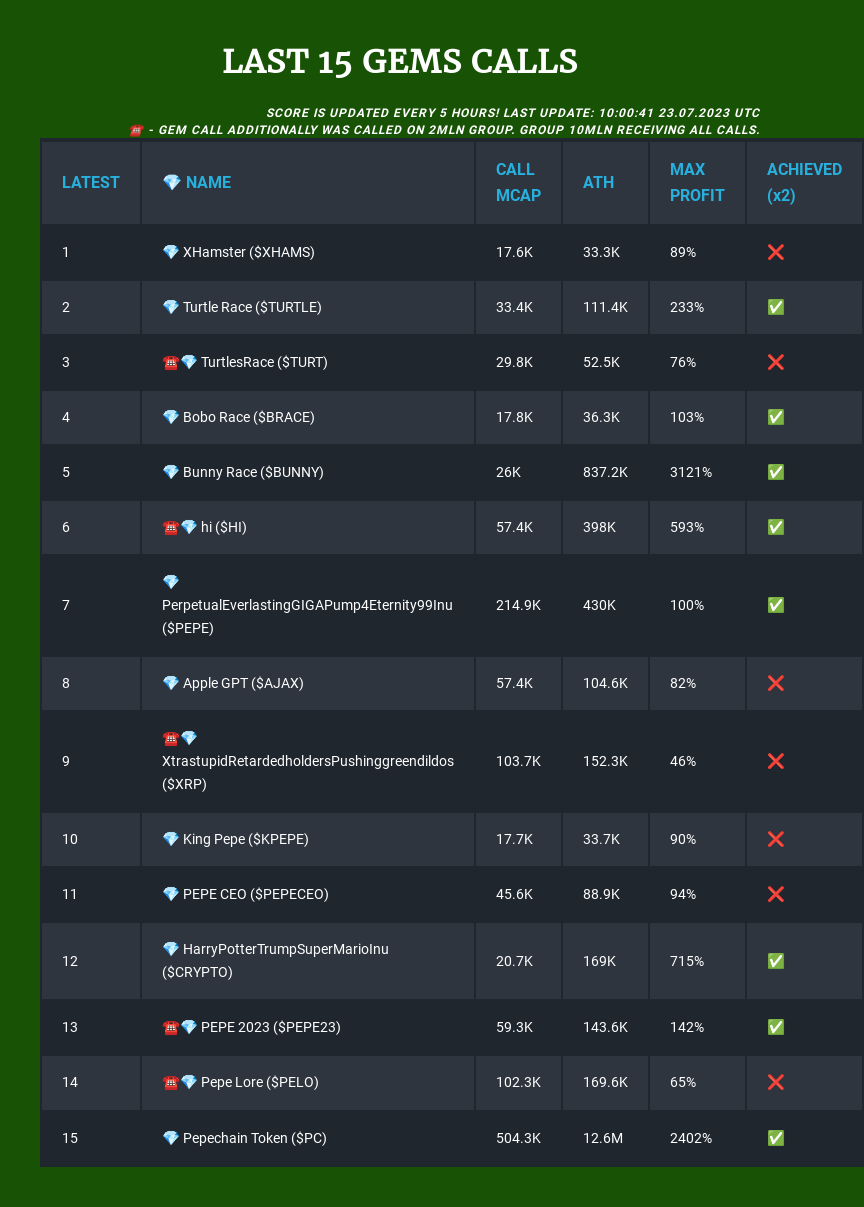Viewport: 864px width, 1207px height.
Task: Click the diamond icon in the NAME header
Action: [x=172, y=182]
